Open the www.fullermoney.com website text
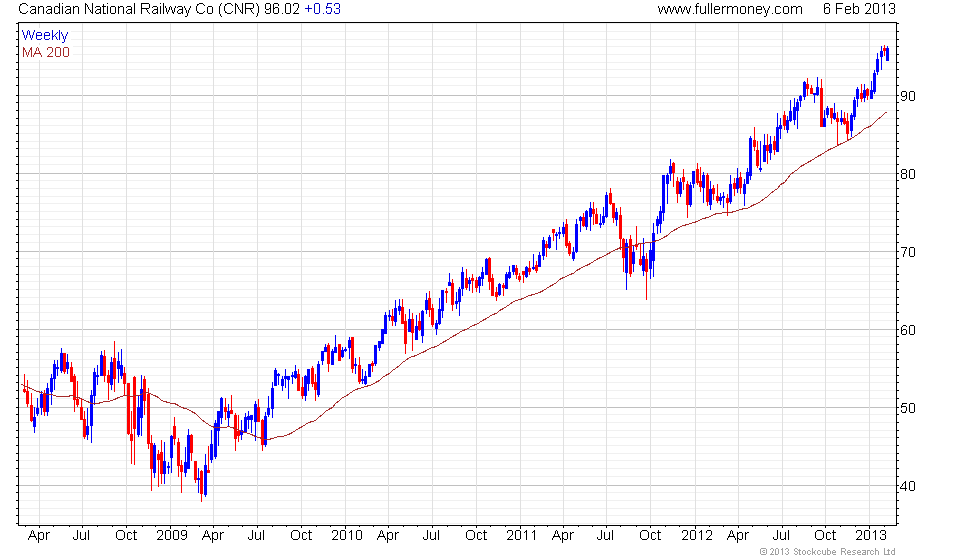Screen dimensions: 980x560 729,9
